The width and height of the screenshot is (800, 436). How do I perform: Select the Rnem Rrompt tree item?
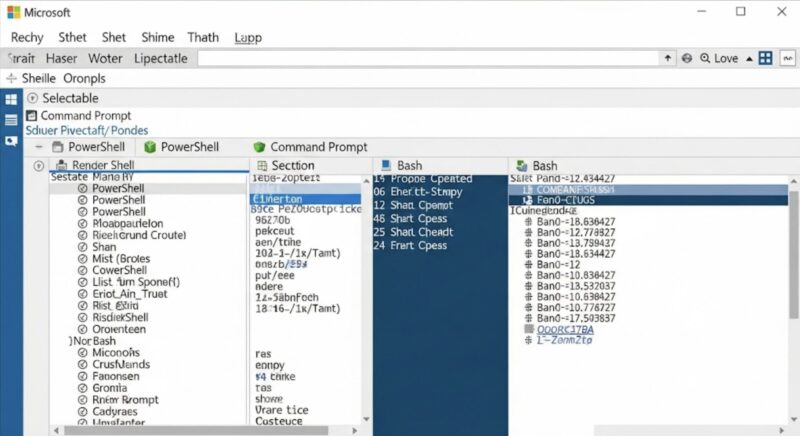[125, 400]
